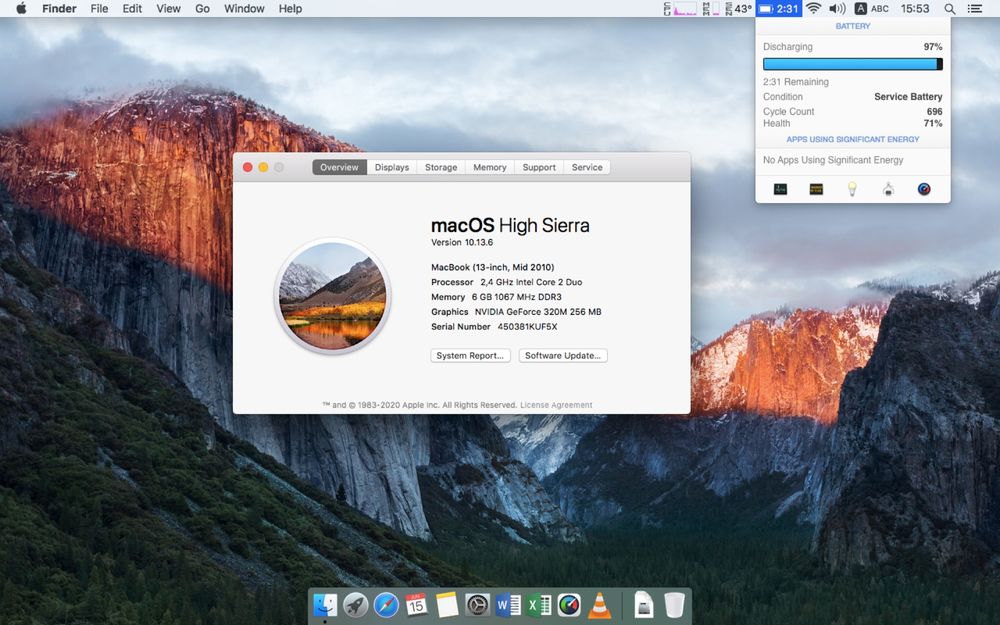Open the Wi-Fi status menu

tap(813, 8)
